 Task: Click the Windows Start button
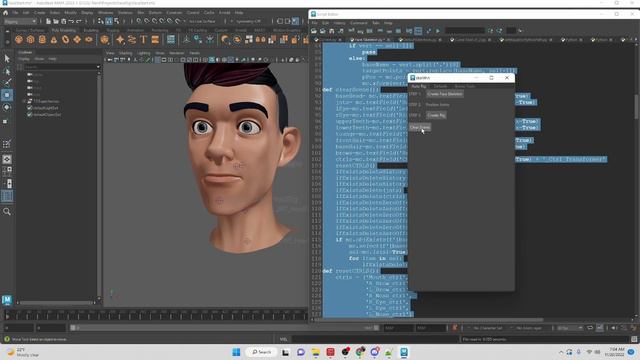click(236, 352)
